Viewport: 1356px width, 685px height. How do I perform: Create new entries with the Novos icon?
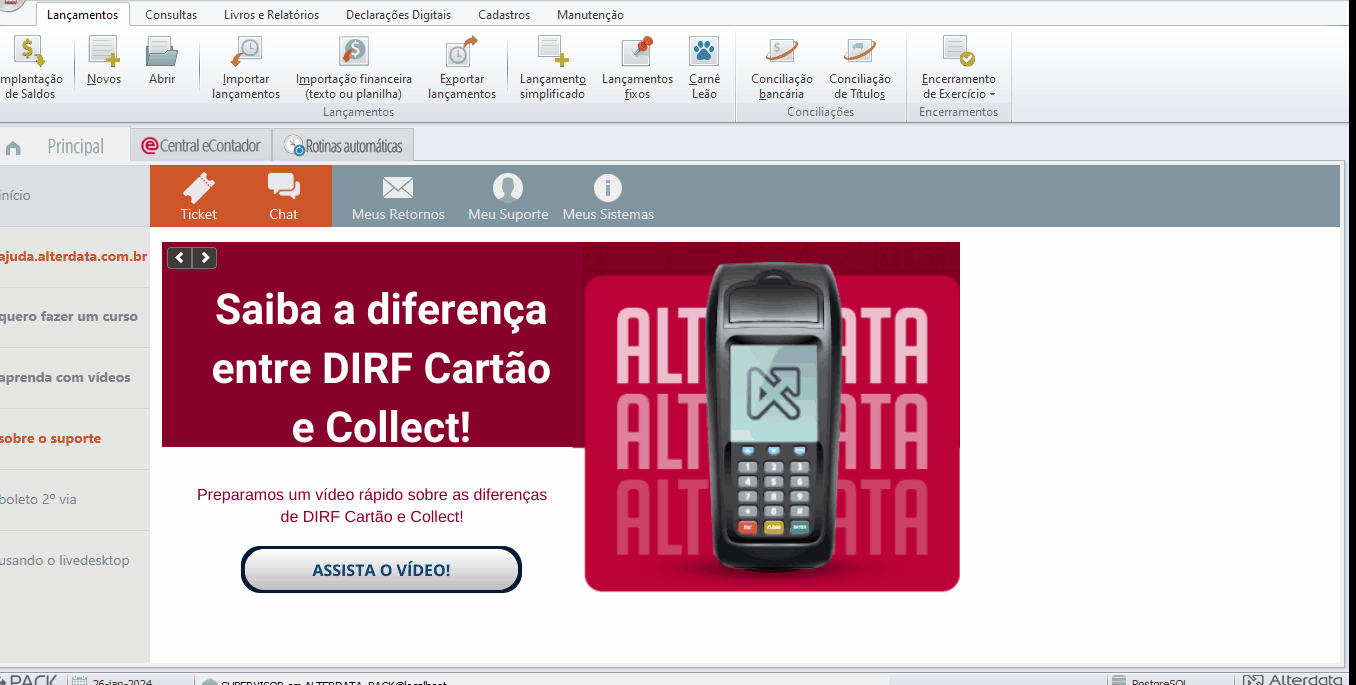click(104, 62)
